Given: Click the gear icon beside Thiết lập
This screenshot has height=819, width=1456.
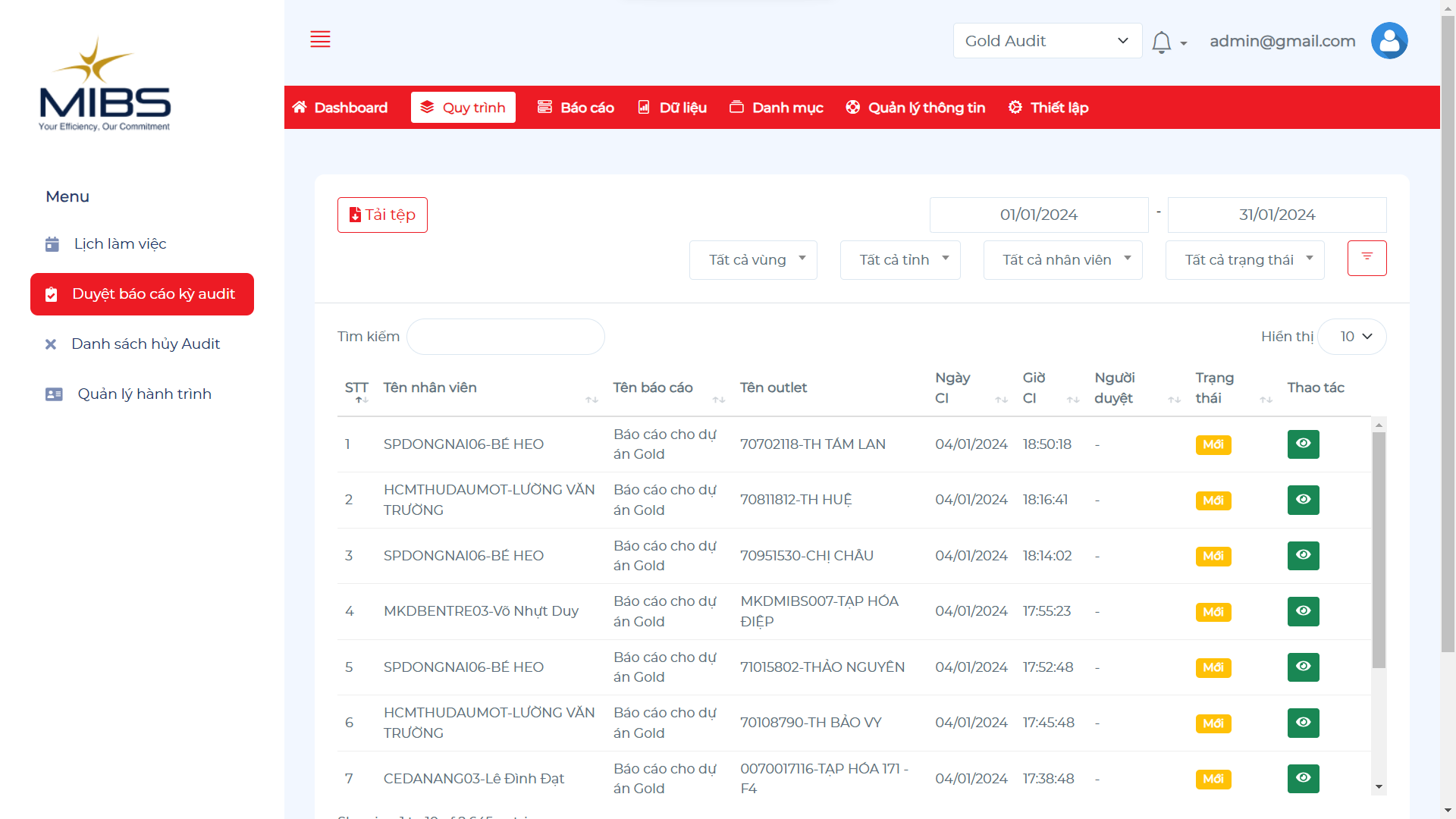Looking at the screenshot, I should click(1015, 107).
